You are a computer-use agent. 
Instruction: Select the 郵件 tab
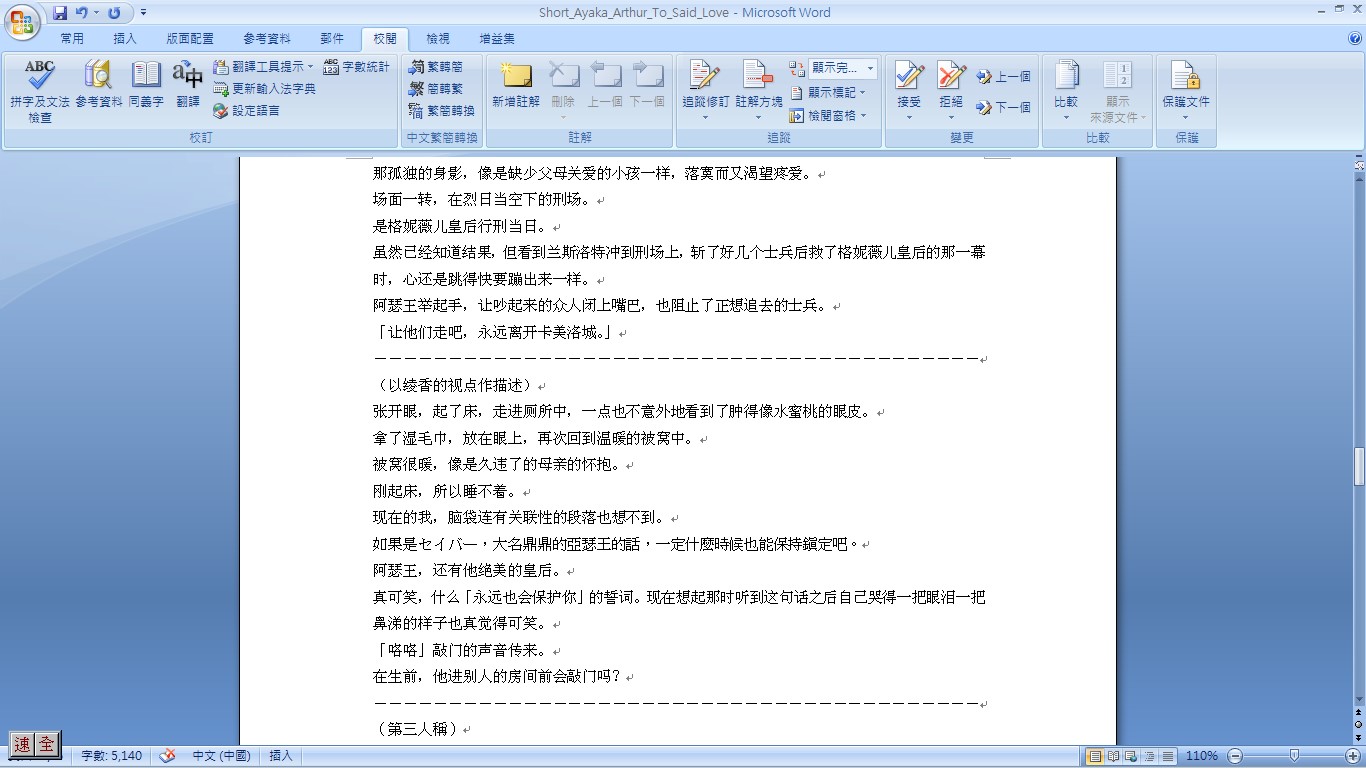pyautogui.click(x=332, y=39)
